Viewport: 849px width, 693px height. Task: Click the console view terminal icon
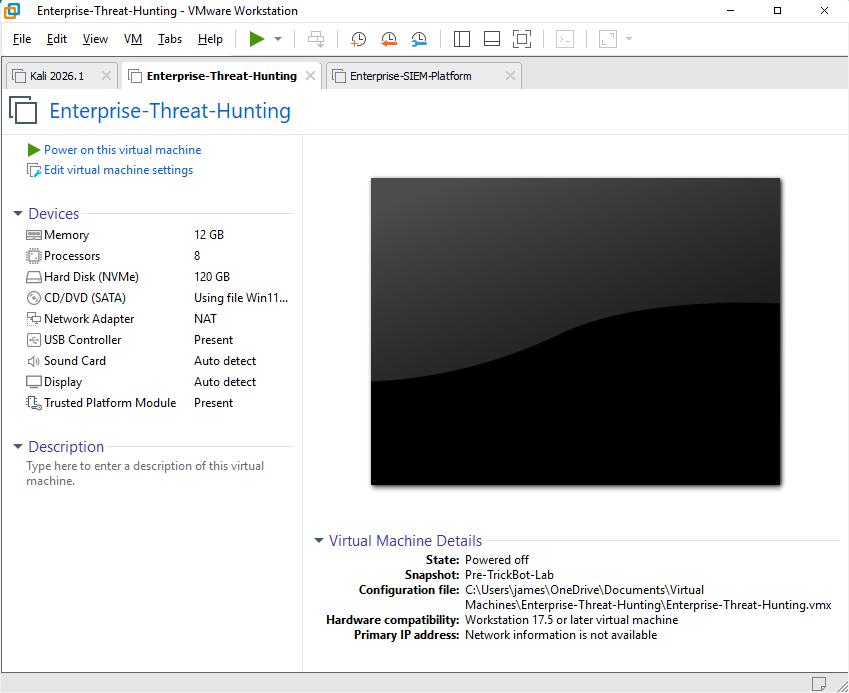tap(565, 39)
